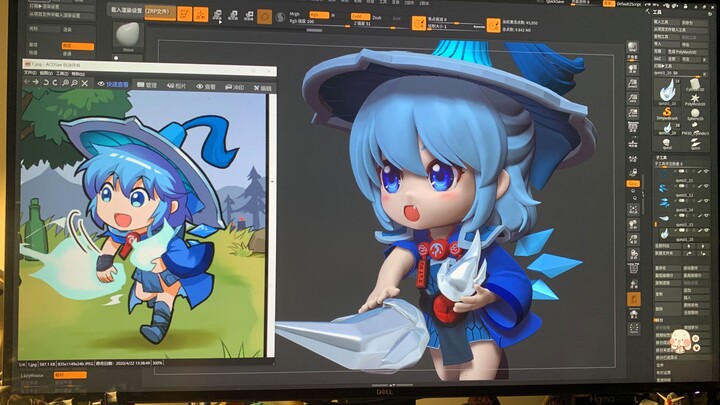Adjust the Rgb 强度 intensity slider

point(320,24)
